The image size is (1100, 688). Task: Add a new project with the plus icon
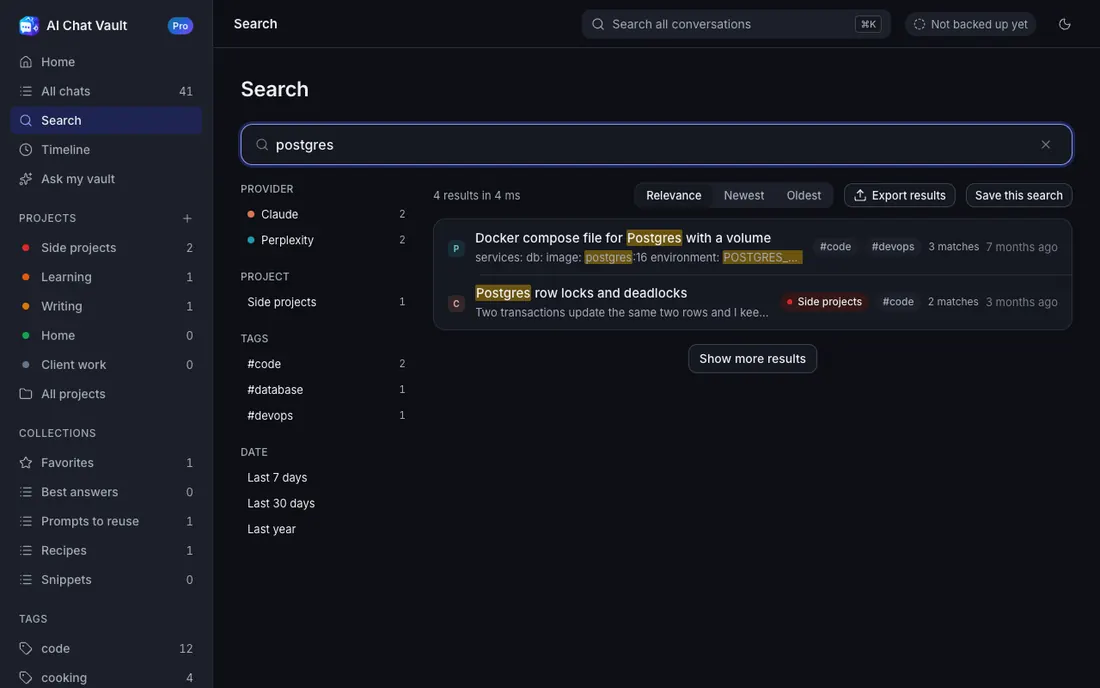187,218
